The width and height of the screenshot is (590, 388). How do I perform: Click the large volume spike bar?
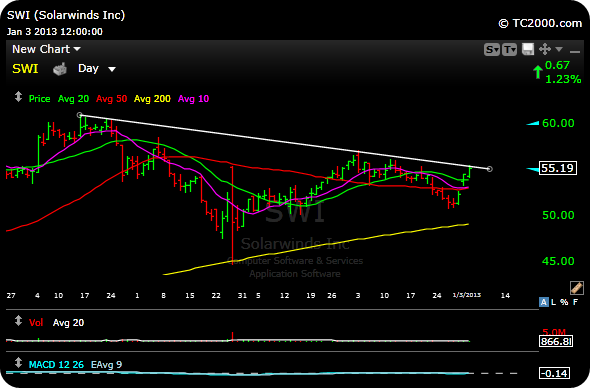pos(233,336)
